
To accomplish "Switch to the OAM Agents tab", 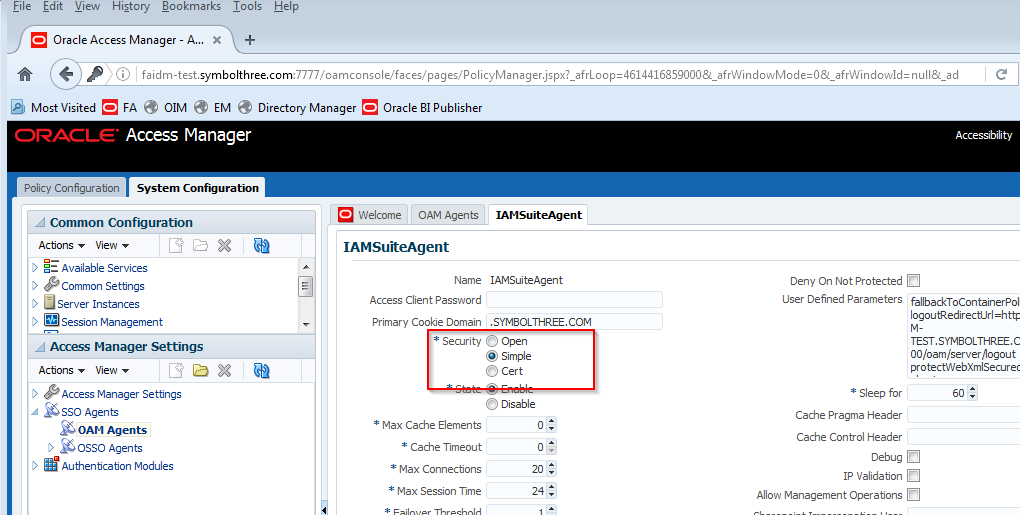I will (x=448, y=215).
